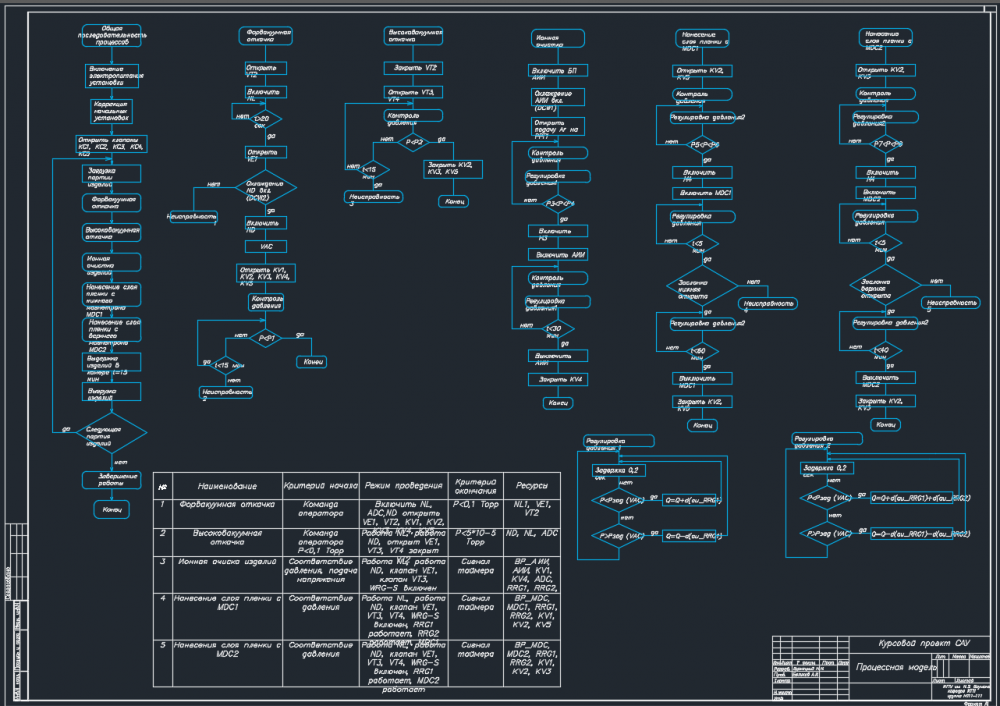The image size is (1000, 706).
Task: Pick the 'Заслонка нижняя открыта' decision diamond
Action: click(x=702, y=285)
